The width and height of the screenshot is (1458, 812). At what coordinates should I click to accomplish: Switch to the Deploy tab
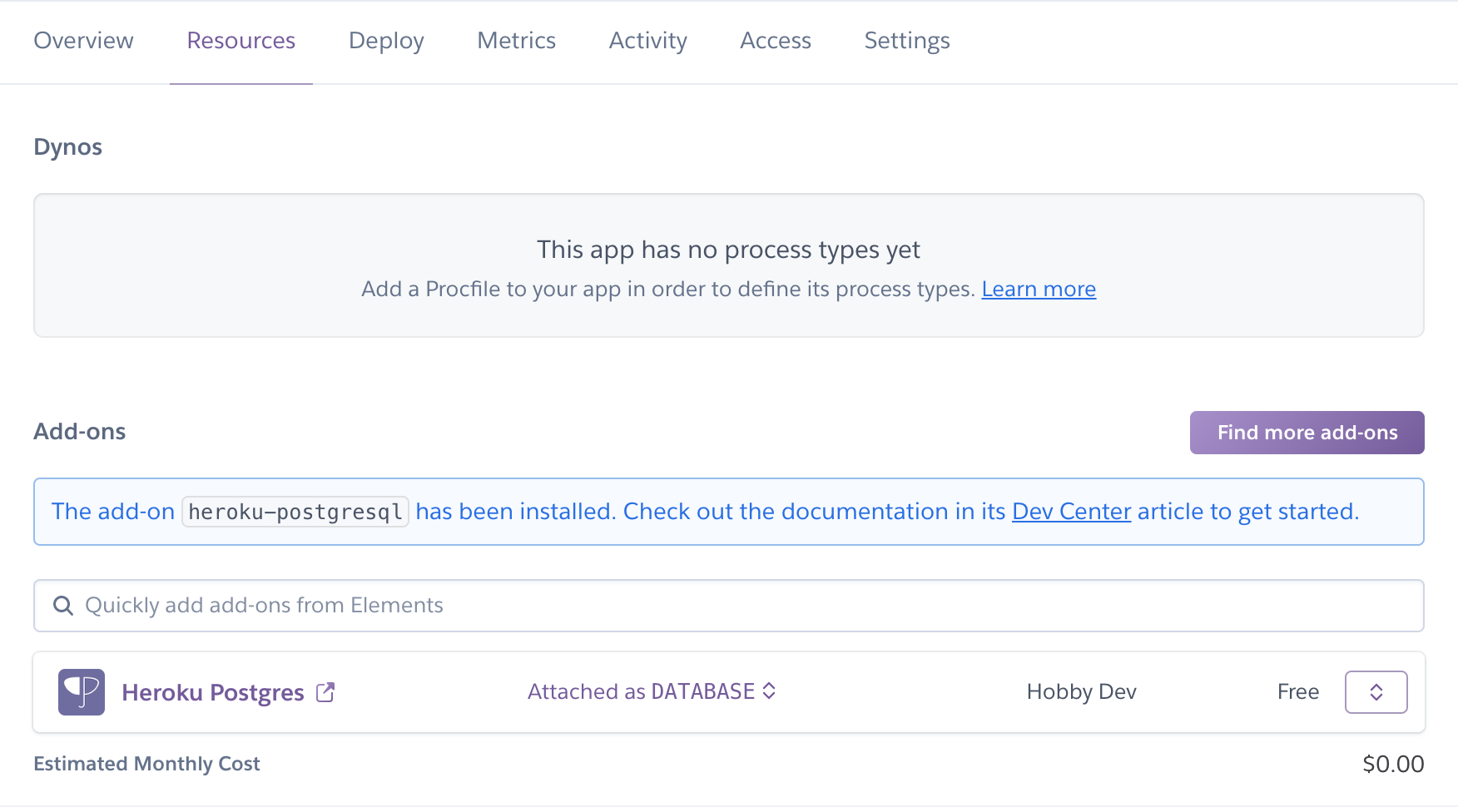(x=386, y=41)
